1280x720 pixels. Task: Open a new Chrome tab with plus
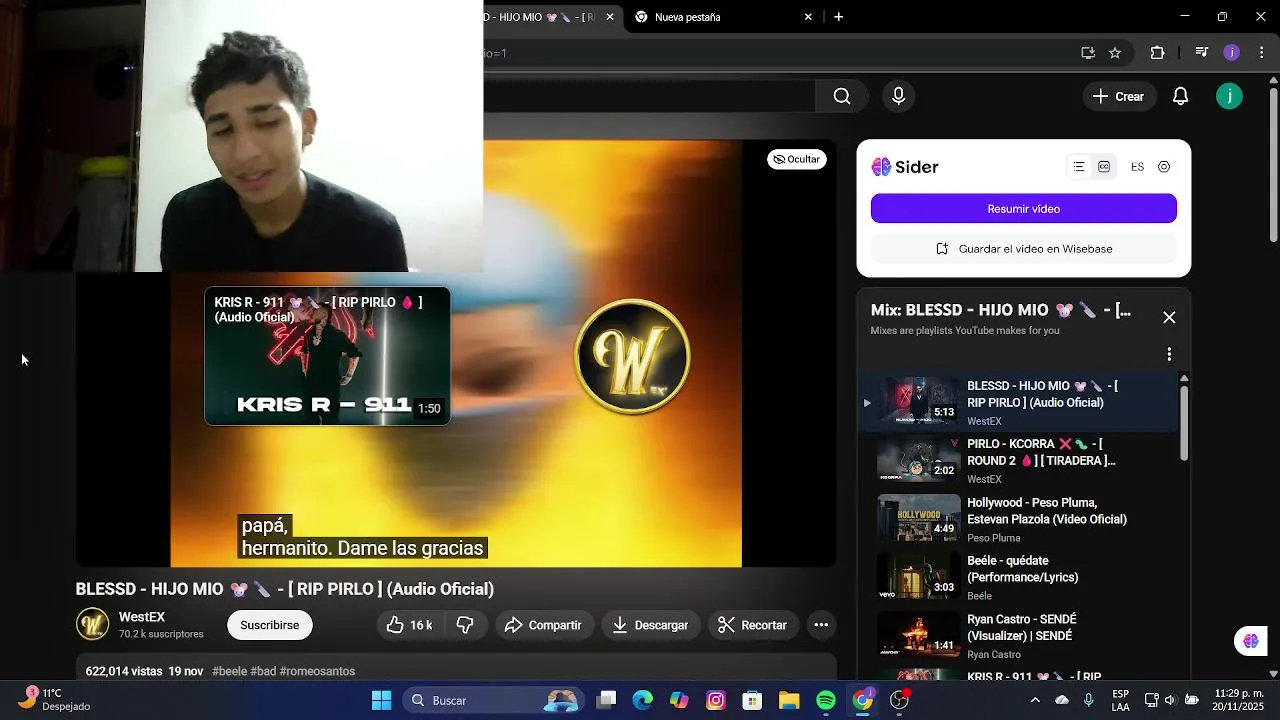coord(838,17)
